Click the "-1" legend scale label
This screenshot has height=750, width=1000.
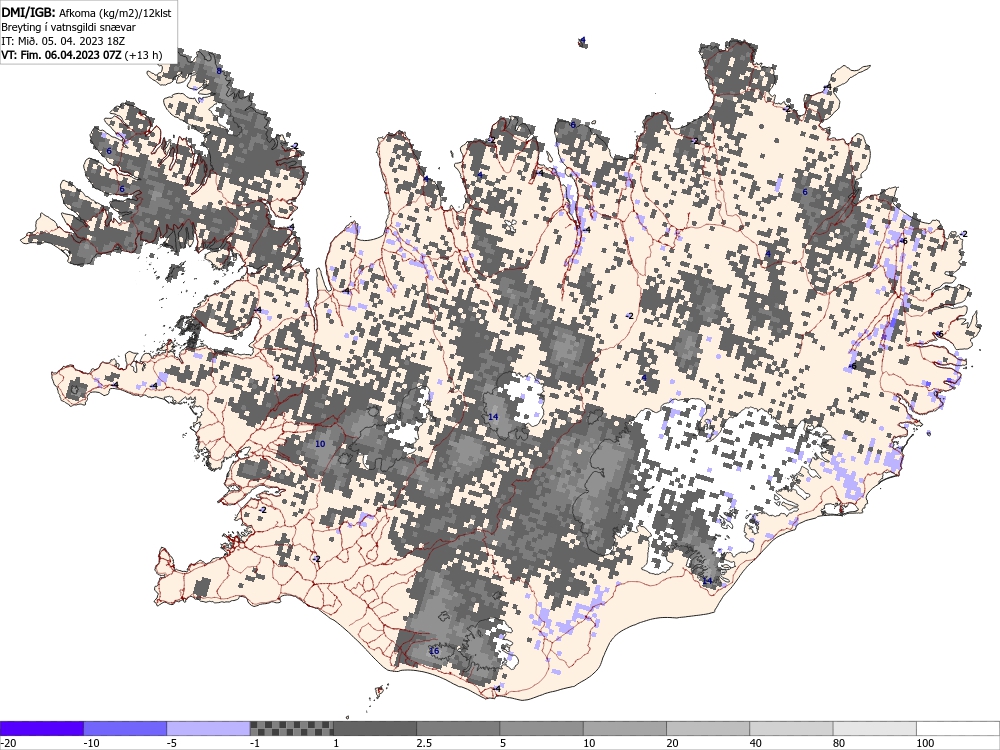pyautogui.click(x=255, y=744)
